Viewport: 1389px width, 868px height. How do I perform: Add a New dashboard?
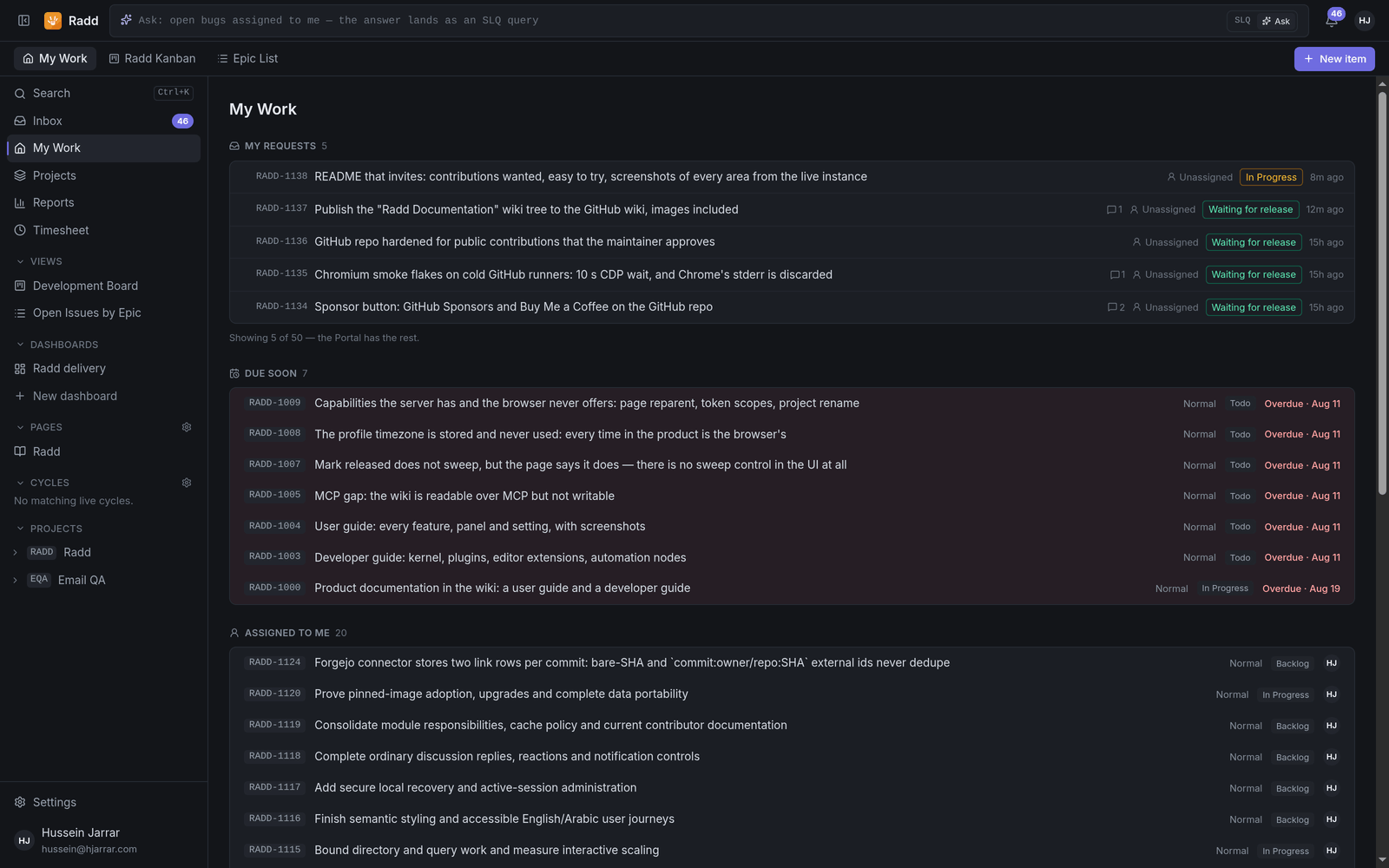pyautogui.click(x=103, y=396)
